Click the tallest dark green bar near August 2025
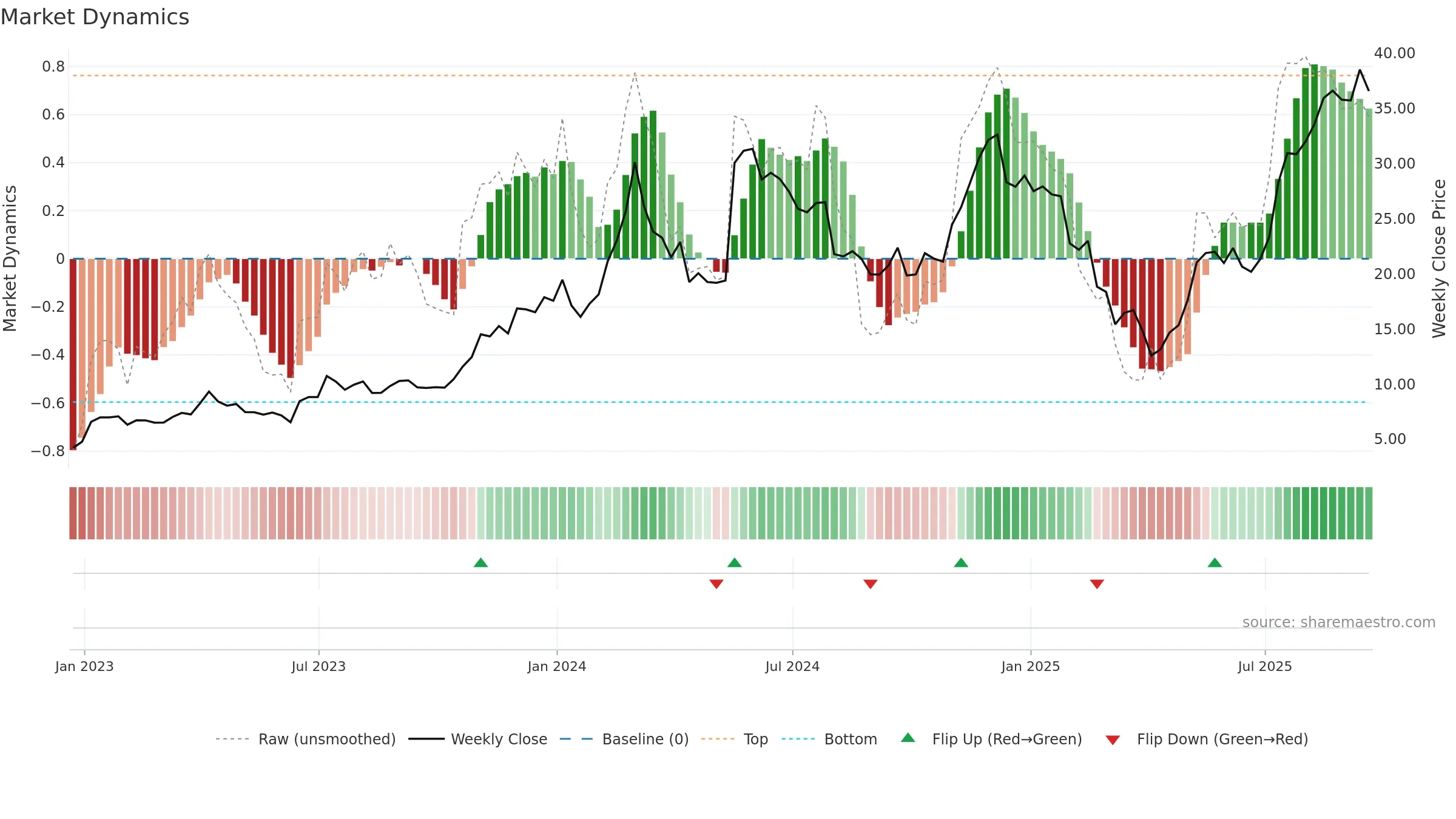The image size is (1456, 819). 1314,161
